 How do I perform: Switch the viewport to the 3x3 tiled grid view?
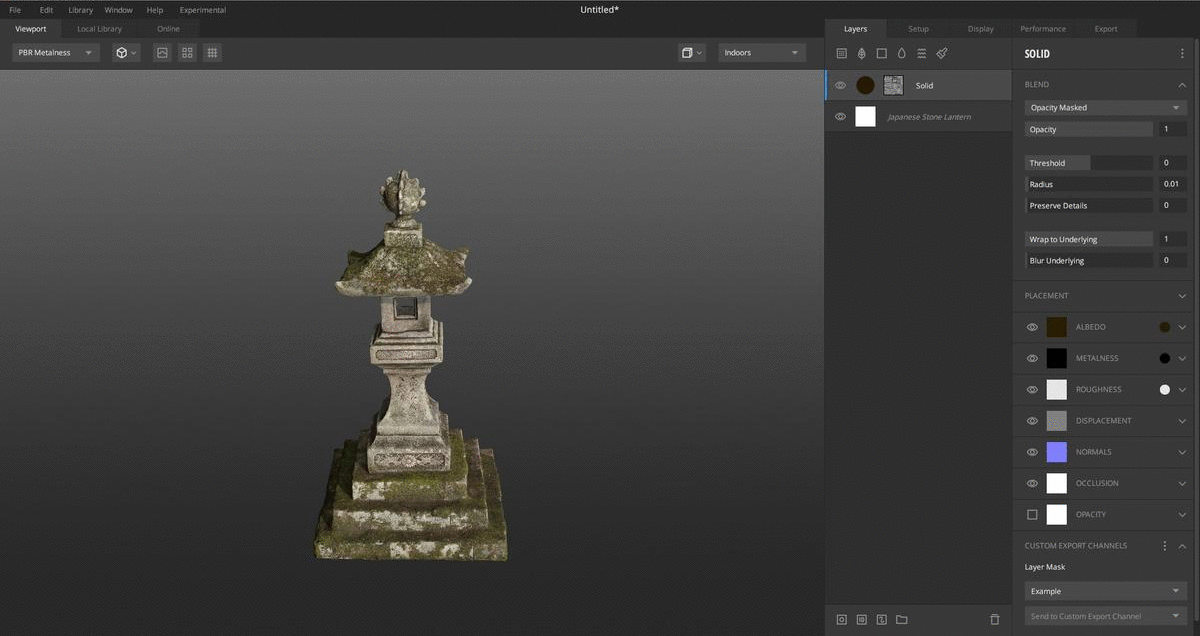click(x=212, y=53)
